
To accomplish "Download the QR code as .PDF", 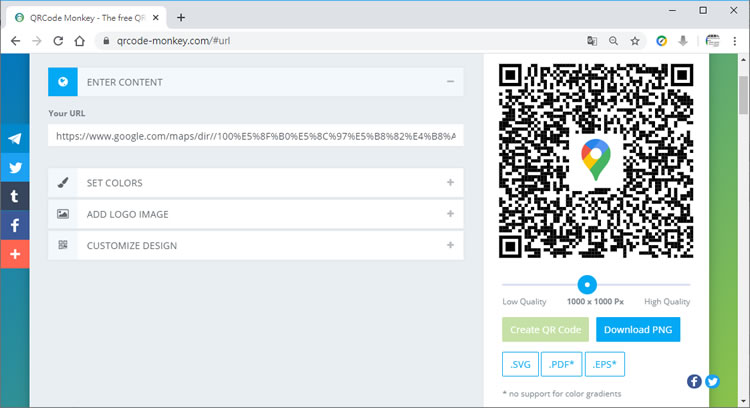I will click(562, 364).
